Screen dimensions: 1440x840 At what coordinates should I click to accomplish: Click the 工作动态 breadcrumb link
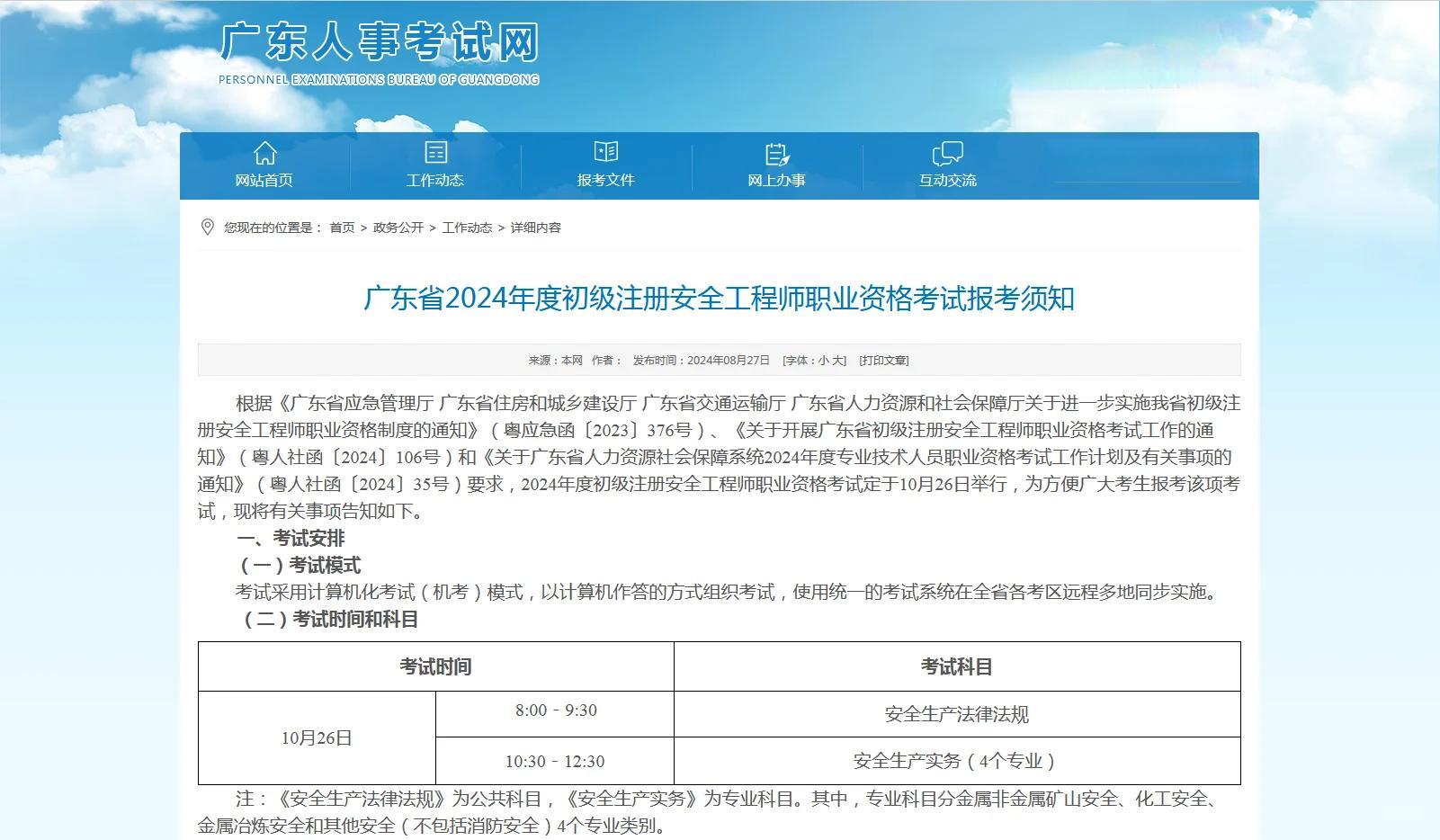(x=467, y=228)
